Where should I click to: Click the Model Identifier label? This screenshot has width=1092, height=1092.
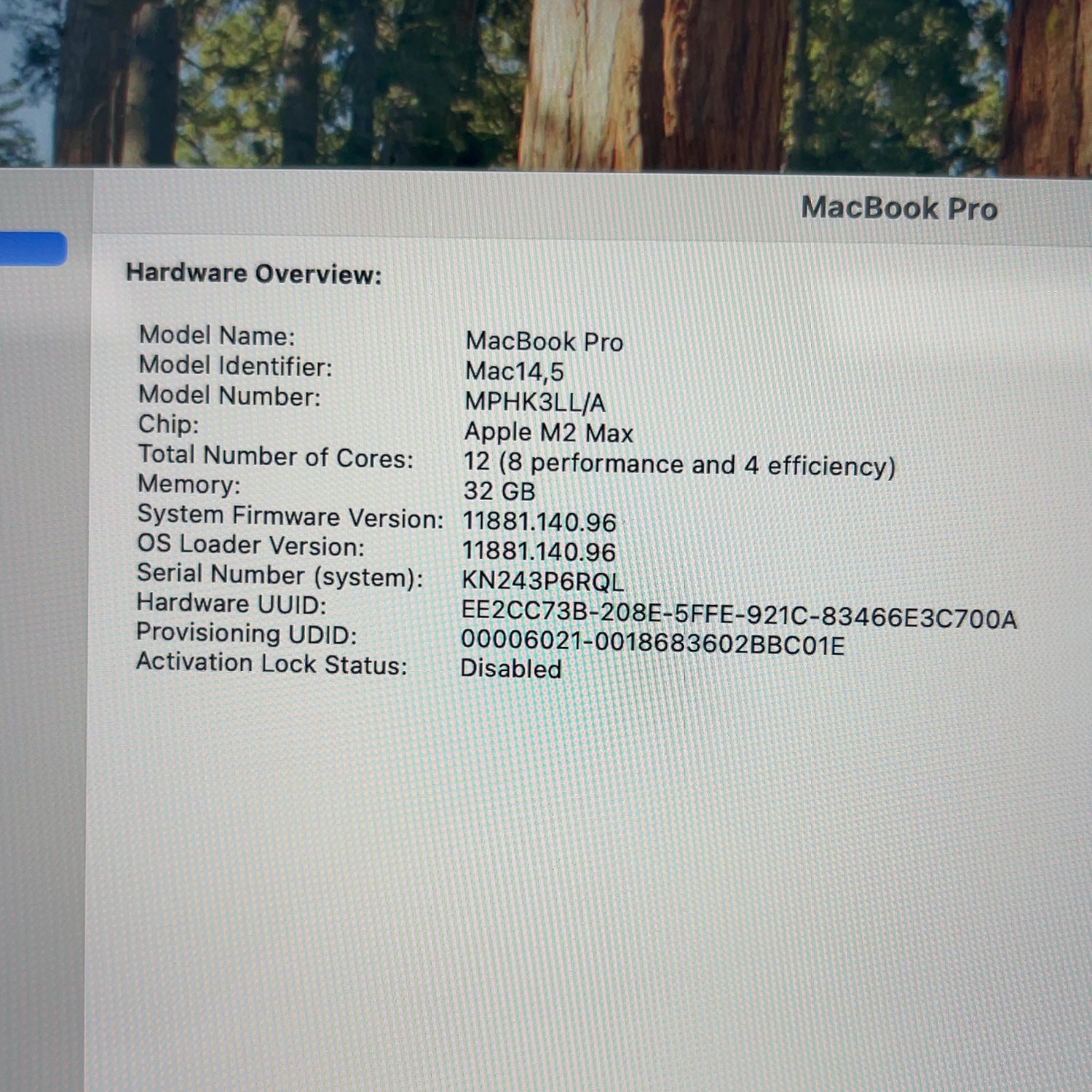(235, 365)
